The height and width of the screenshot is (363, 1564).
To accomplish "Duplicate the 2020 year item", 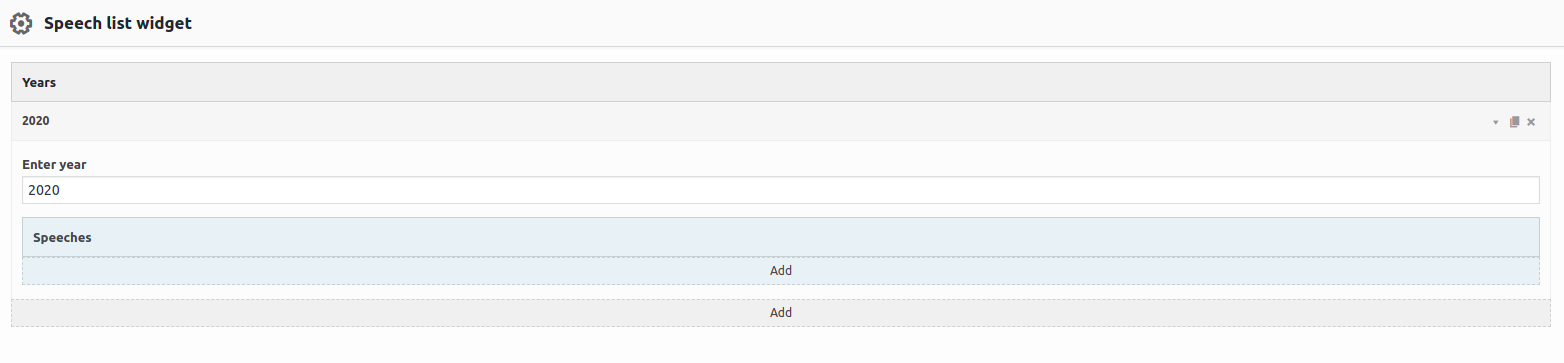I will point(1514,122).
